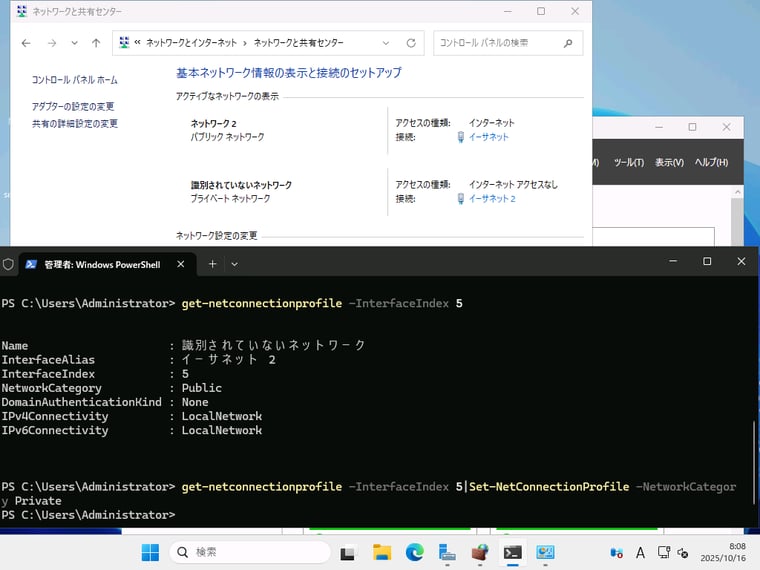Expand the address bar history dropdown

click(x=386, y=43)
